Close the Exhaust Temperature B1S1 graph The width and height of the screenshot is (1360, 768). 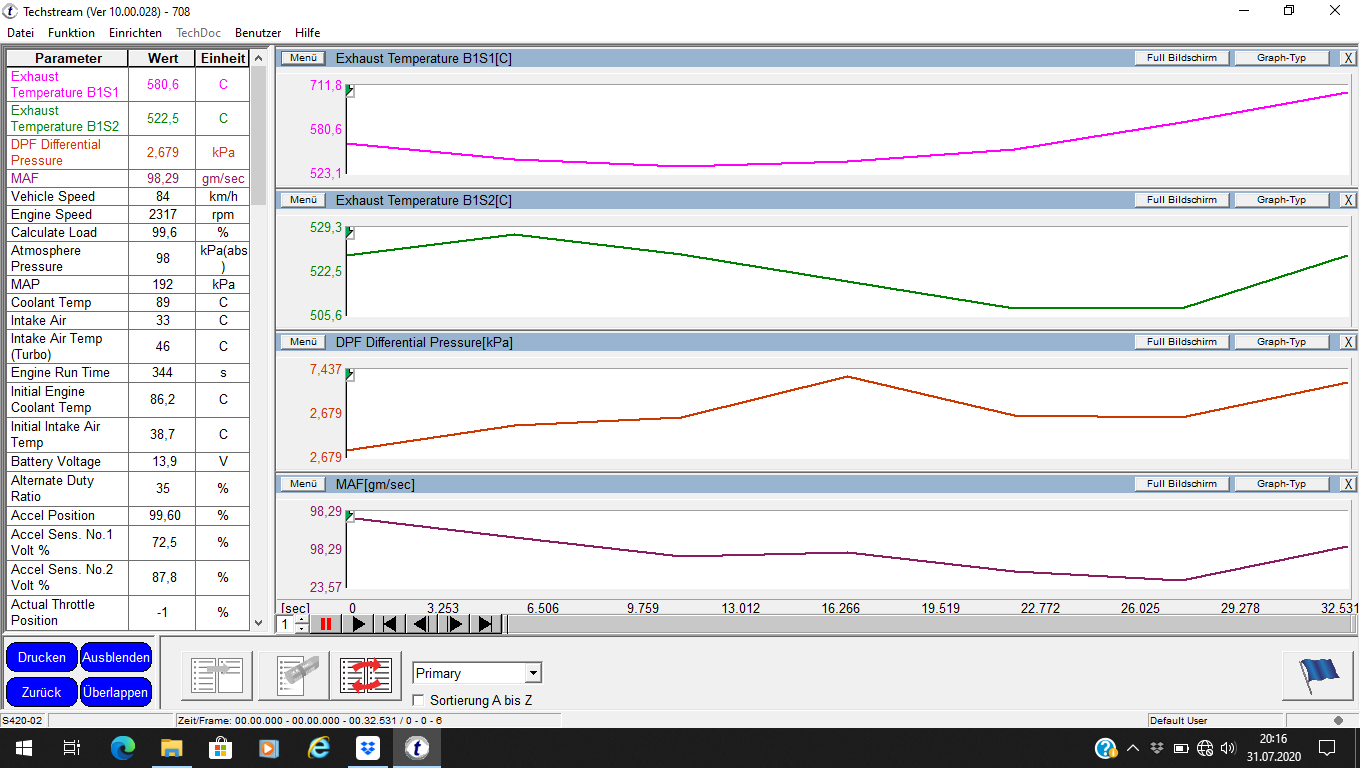[x=1348, y=58]
